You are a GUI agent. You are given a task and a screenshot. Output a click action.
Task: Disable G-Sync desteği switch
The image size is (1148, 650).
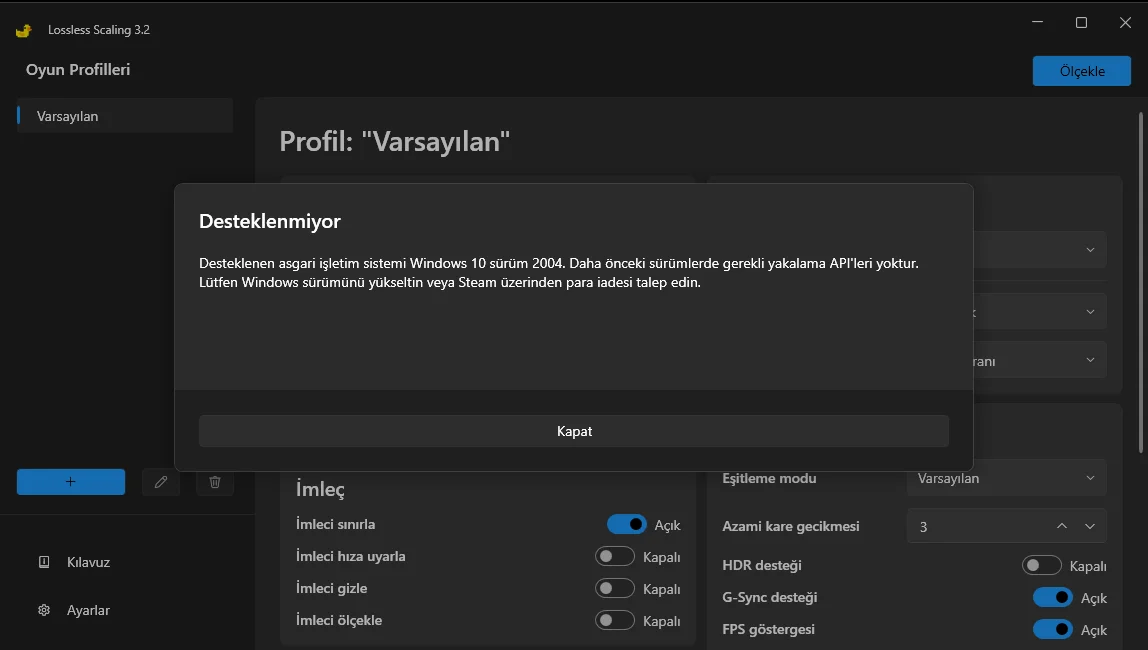click(1053, 597)
